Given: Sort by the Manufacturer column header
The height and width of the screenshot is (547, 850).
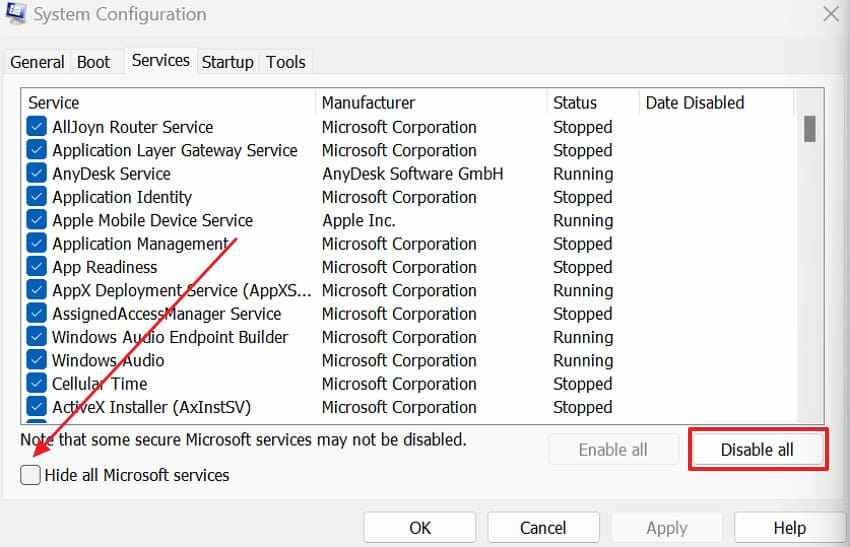Looking at the screenshot, I should click(431, 102).
